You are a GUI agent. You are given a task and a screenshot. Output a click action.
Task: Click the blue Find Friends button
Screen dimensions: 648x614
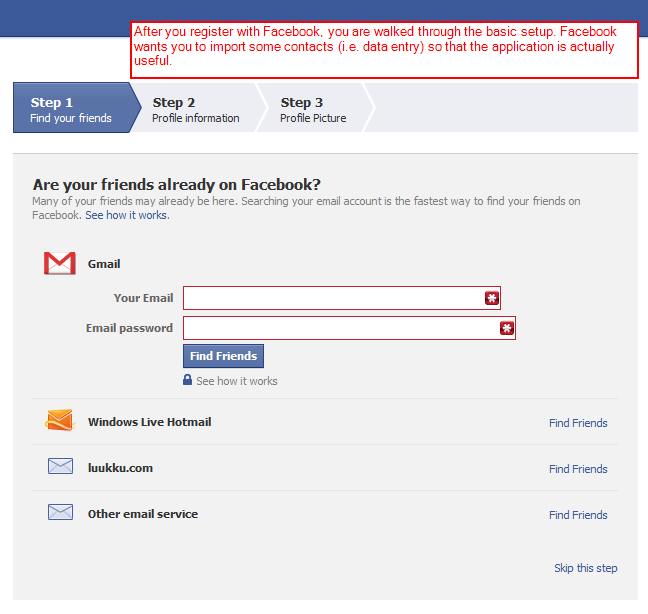tap(224, 356)
